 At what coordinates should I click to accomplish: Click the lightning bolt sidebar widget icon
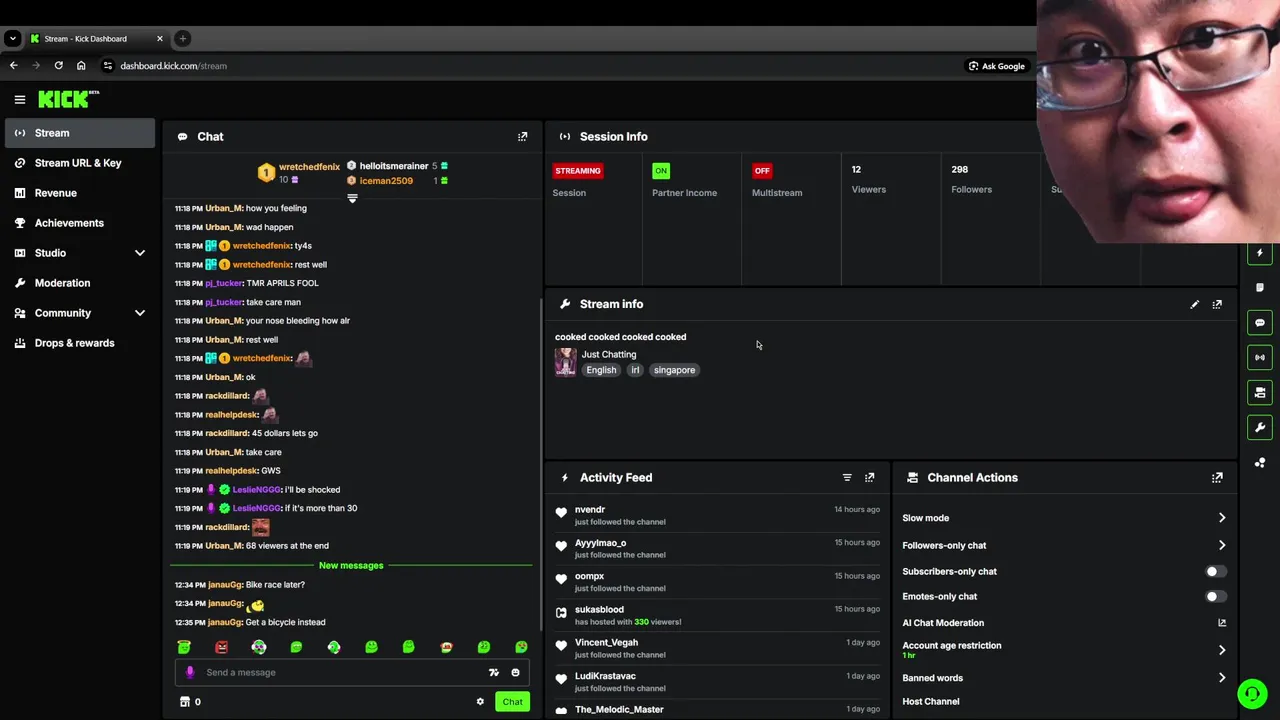1260,253
